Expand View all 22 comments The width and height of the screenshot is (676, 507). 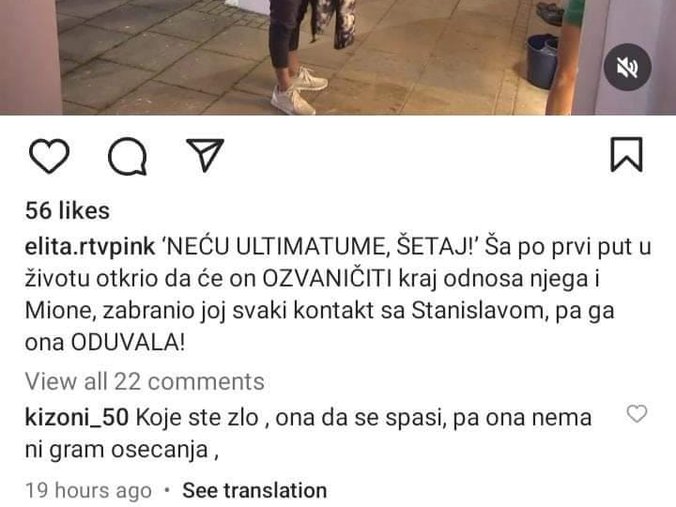click(x=144, y=382)
